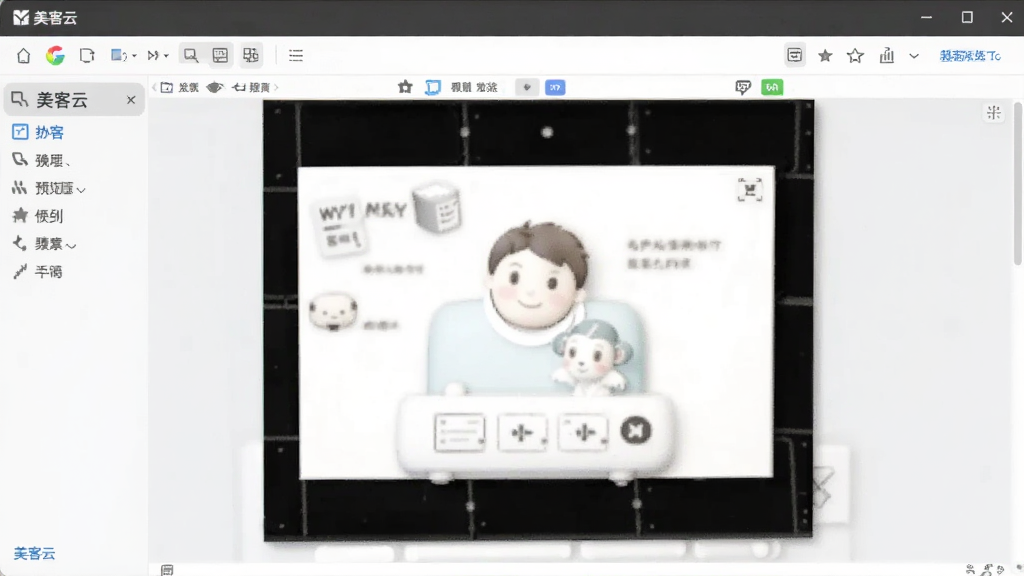This screenshot has height=576, width=1024.
Task: Open the three-line list menu icon
Action: pyautogui.click(x=296, y=56)
